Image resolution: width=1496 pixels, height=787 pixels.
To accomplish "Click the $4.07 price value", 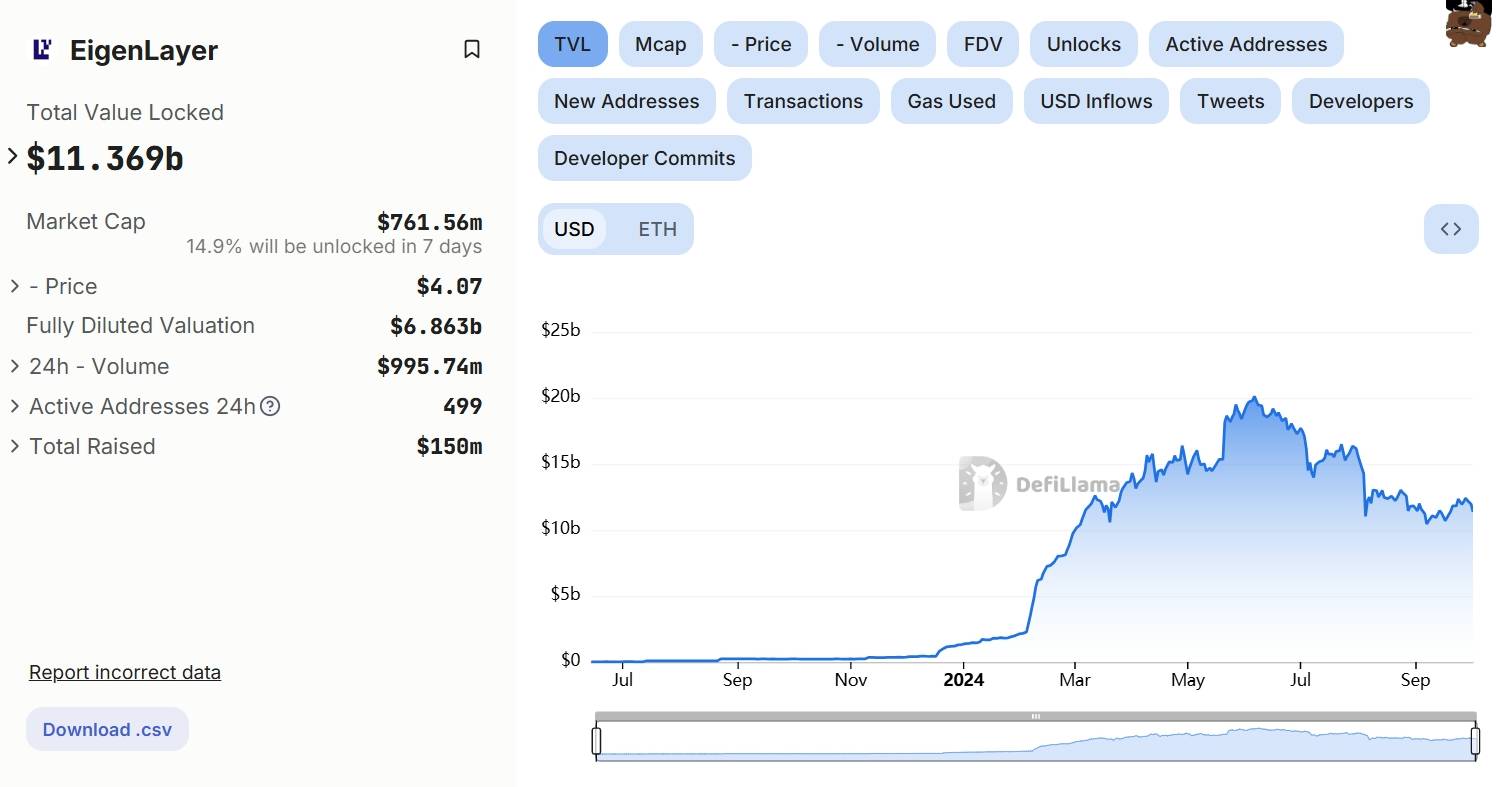I will click(450, 286).
